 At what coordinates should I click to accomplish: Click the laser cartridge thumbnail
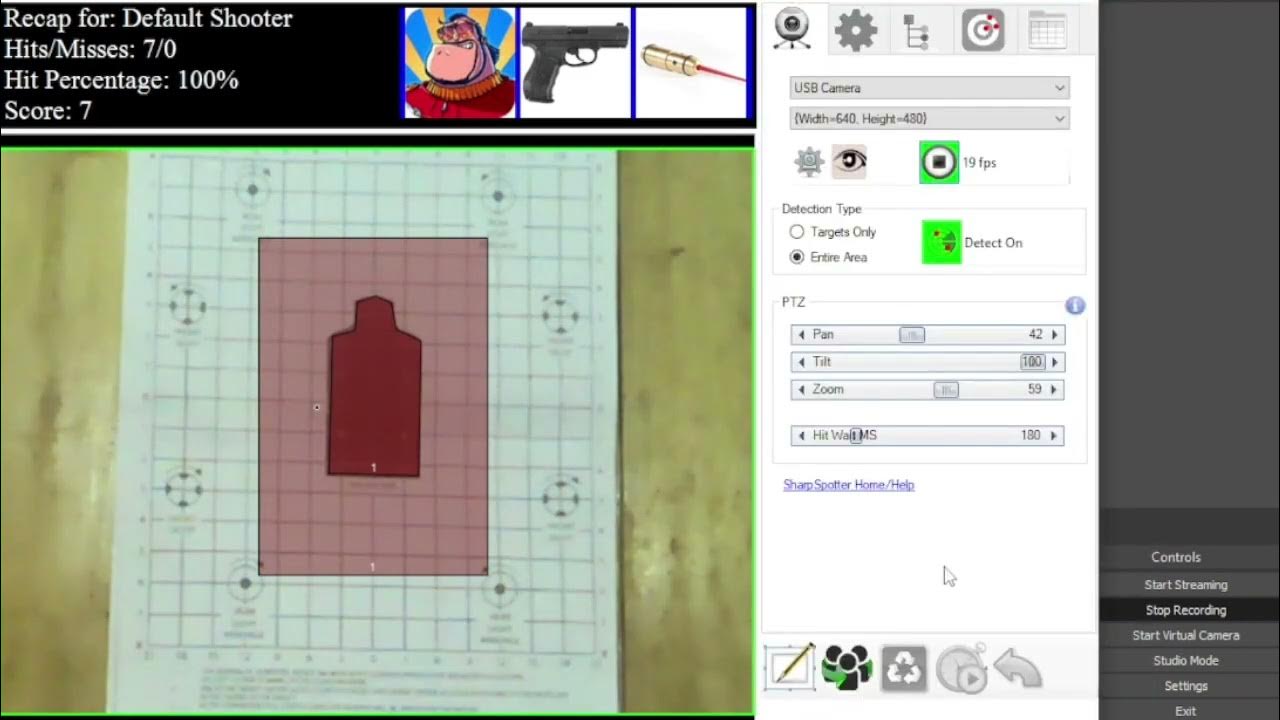click(x=691, y=63)
